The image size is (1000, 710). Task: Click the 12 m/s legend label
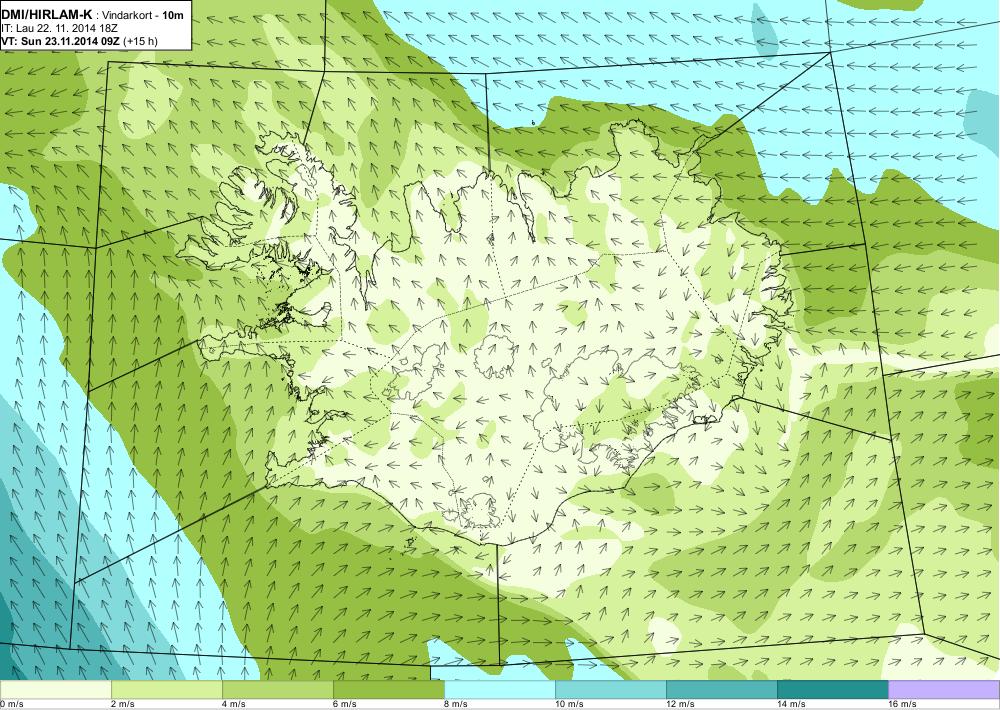click(680, 704)
